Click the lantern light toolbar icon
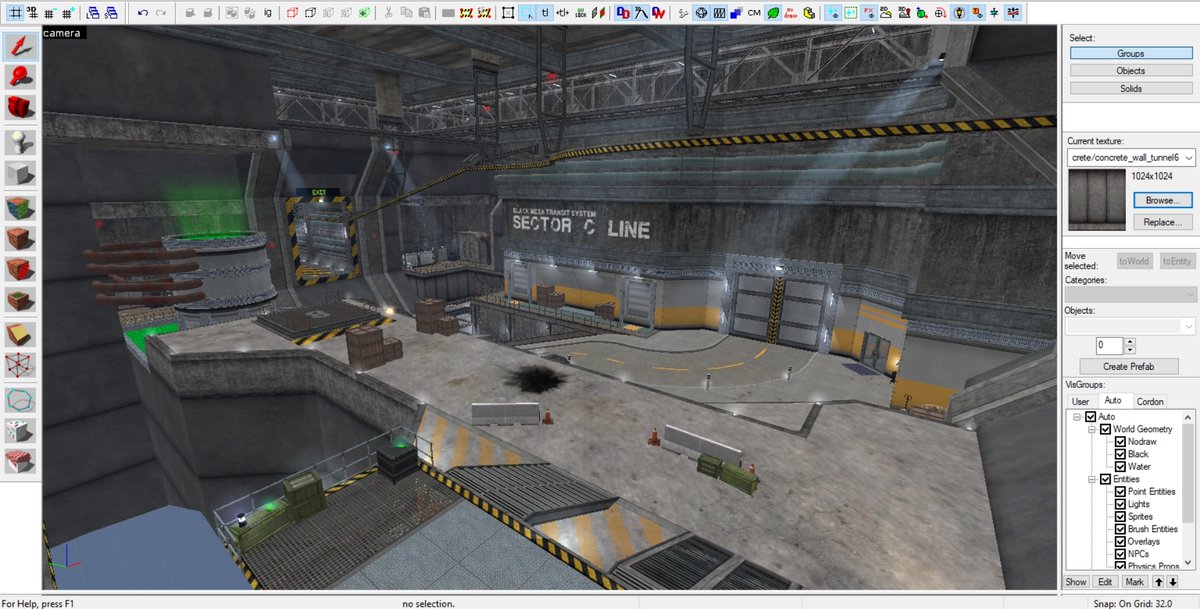This screenshot has width=1200, height=609. pyautogui.click(x=961, y=13)
